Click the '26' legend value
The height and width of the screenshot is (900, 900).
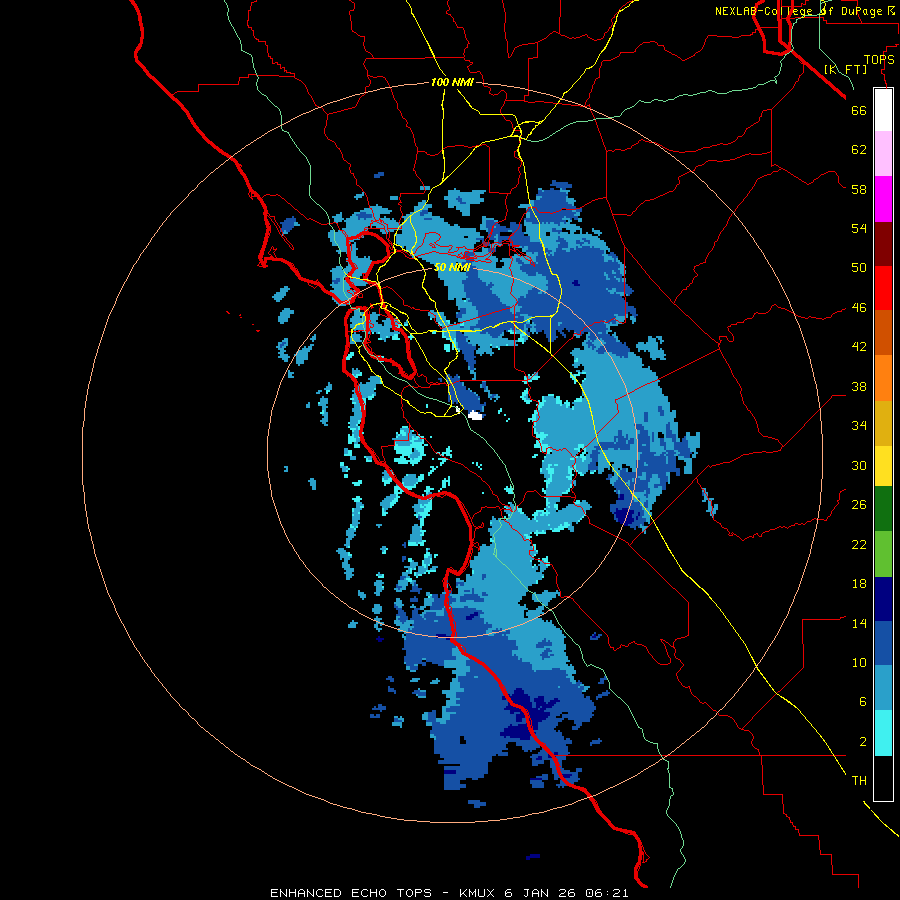tap(859, 505)
